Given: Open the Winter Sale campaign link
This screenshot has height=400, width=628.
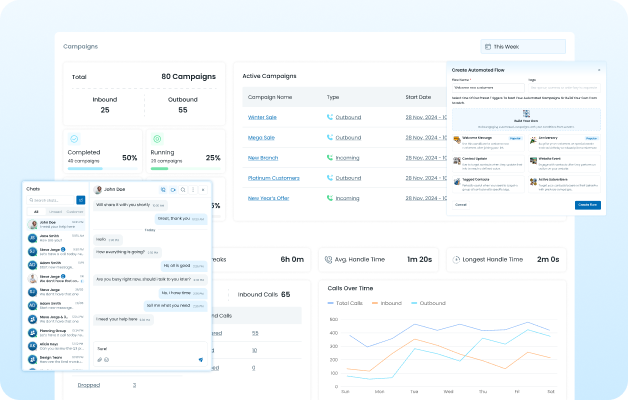Looking at the screenshot, I should point(264,117).
